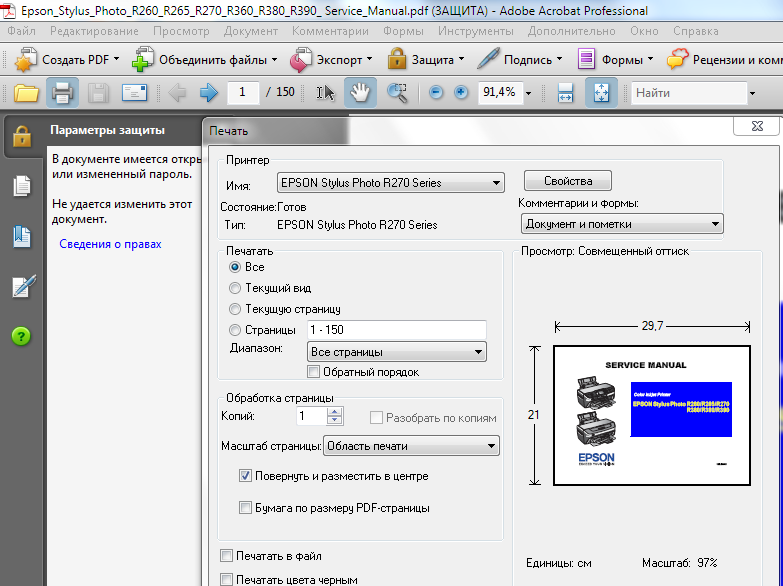Open the Масштаб страницы dropdown
The image size is (783, 586).
(411, 446)
